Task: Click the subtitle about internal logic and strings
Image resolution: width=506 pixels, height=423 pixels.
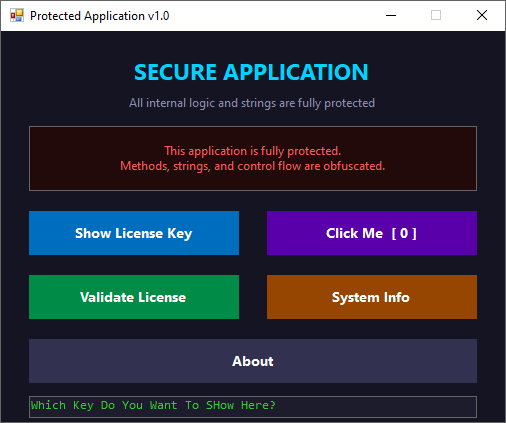Action: coord(252,103)
